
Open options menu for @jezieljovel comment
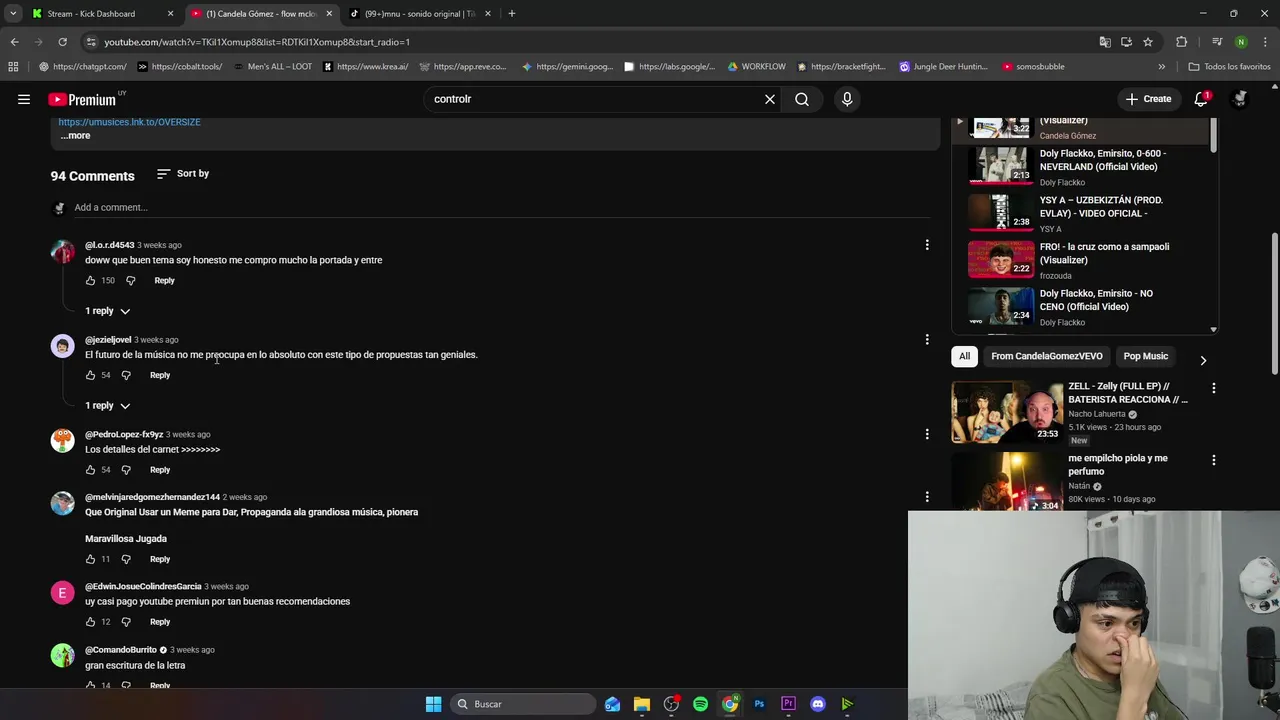pyautogui.click(x=927, y=340)
